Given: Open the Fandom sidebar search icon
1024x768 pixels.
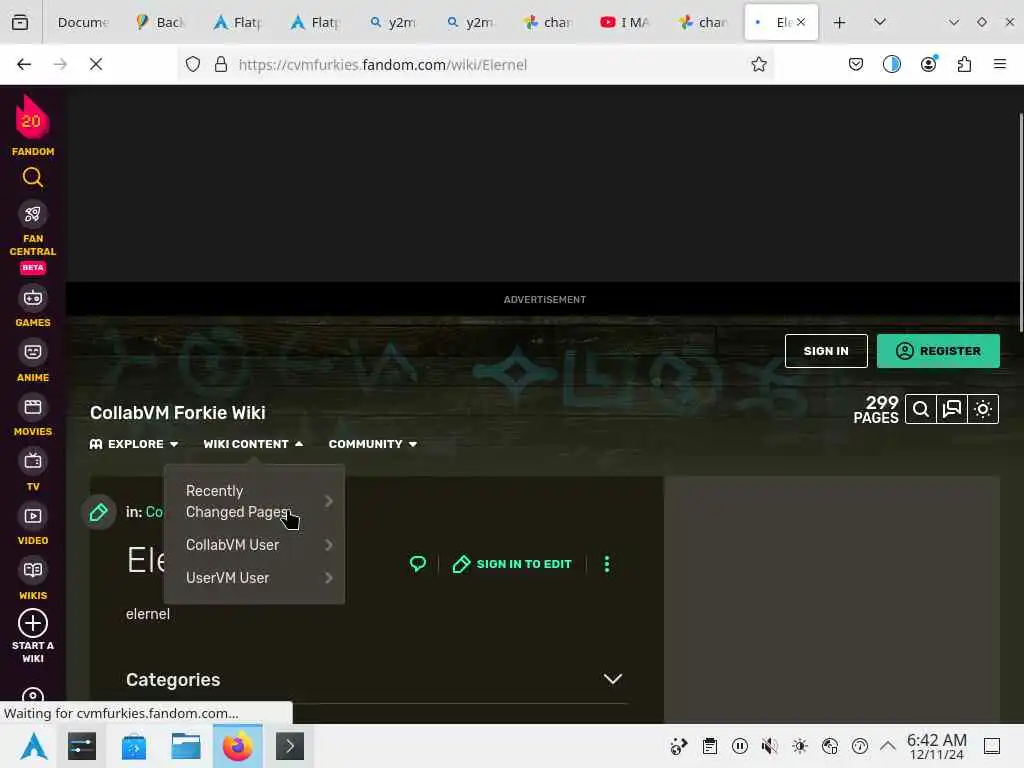Looking at the screenshot, I should click(33, 178).
